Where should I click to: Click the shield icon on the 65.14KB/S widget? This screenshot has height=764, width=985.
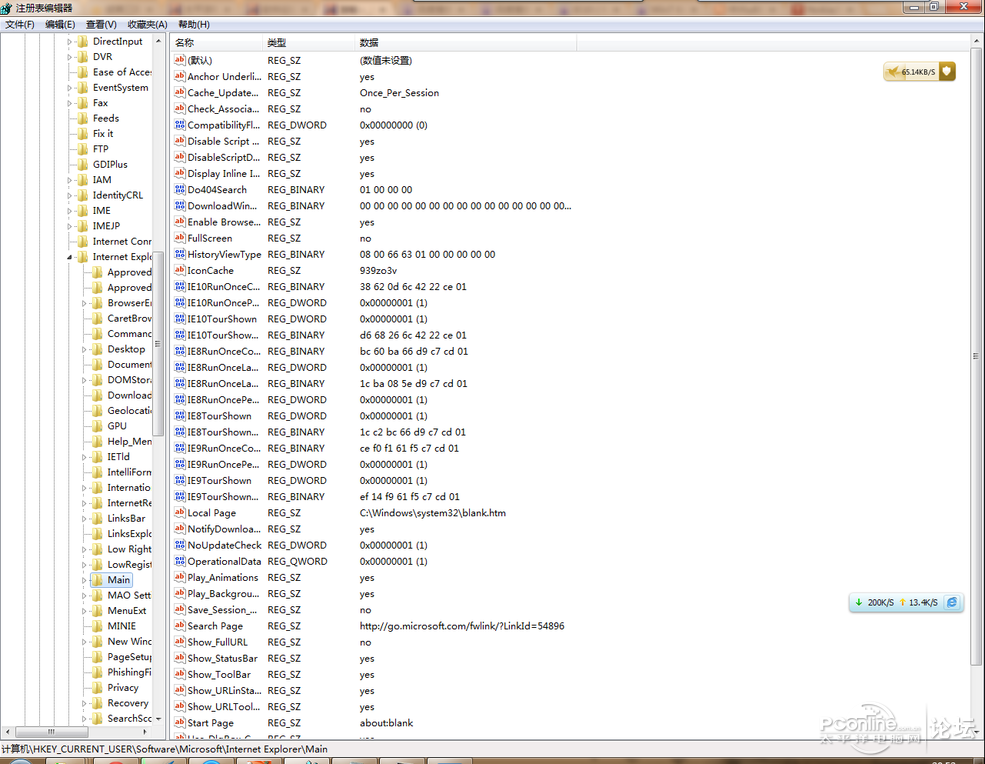[x=946, y=72]
